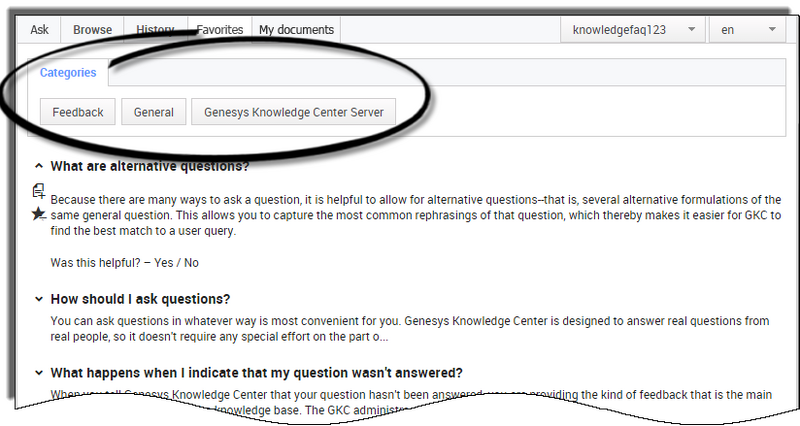Click the star favorite icon
The height and width of the screenshot is (426, 800).
click(x=38, y=213)
